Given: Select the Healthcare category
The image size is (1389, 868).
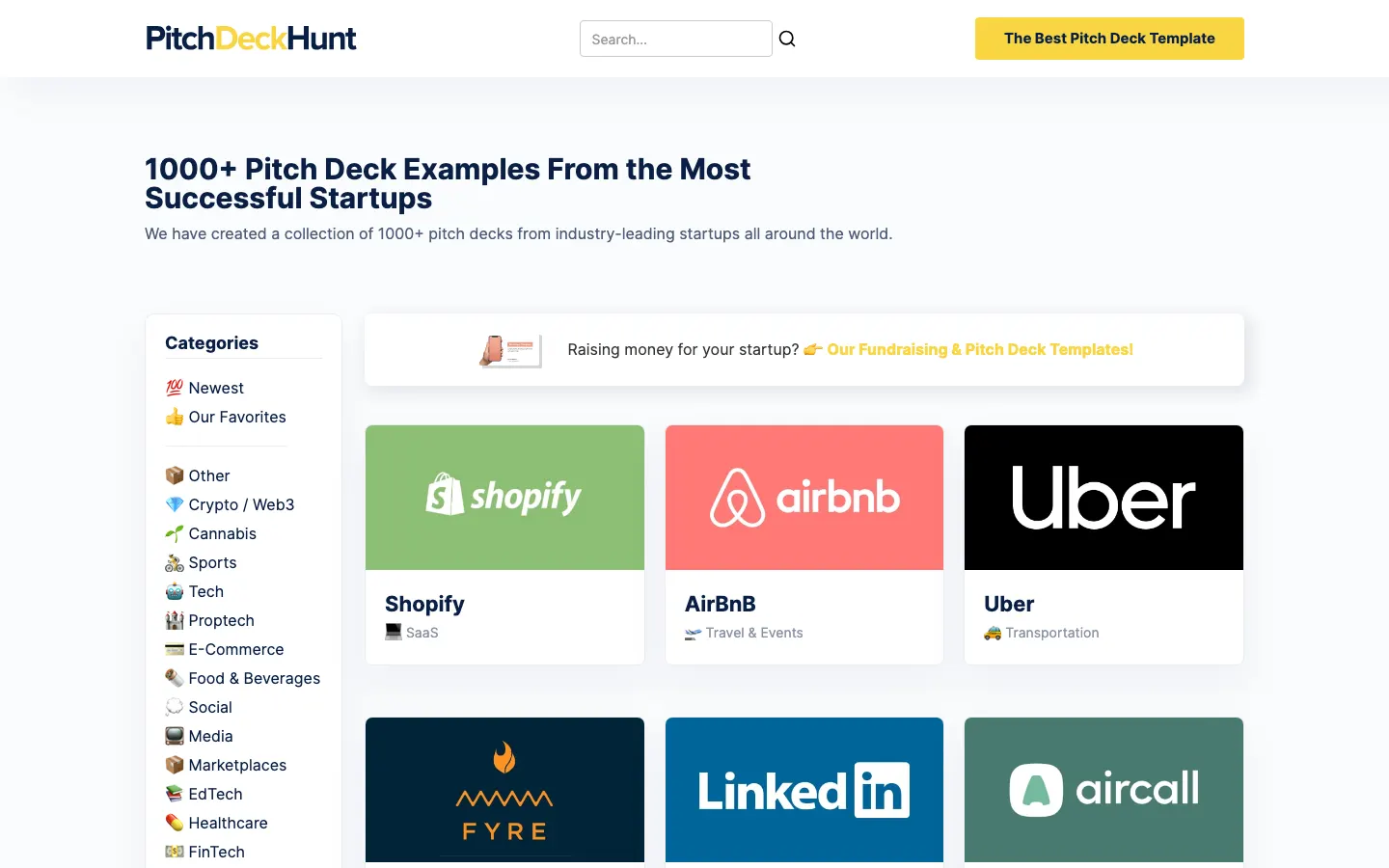Looking at the screenshot, I should pyautogui.click(x=228, y=823).
